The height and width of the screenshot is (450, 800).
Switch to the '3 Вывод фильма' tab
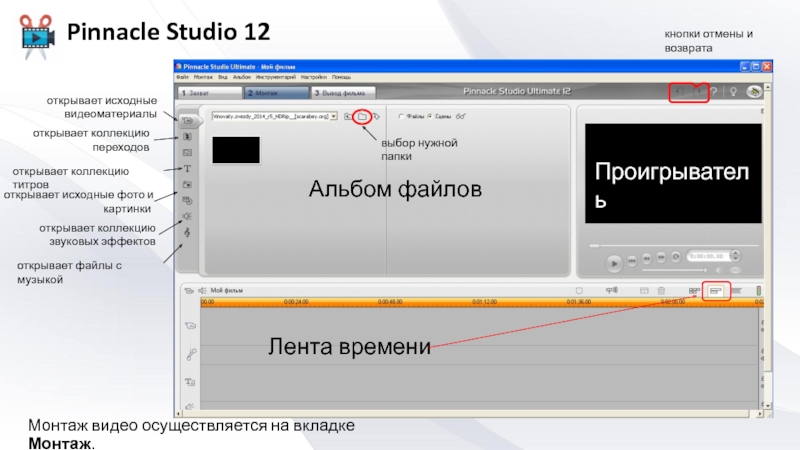tap(340, 91)
